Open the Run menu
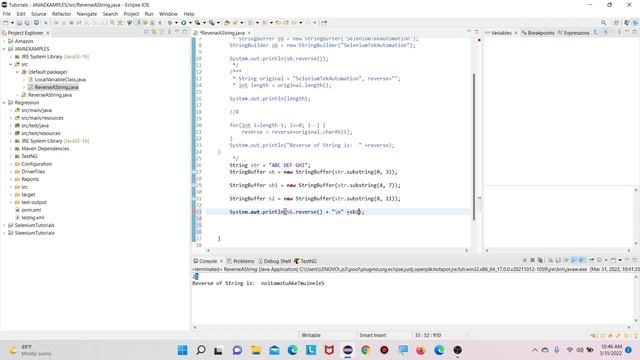 pos(149,13)
